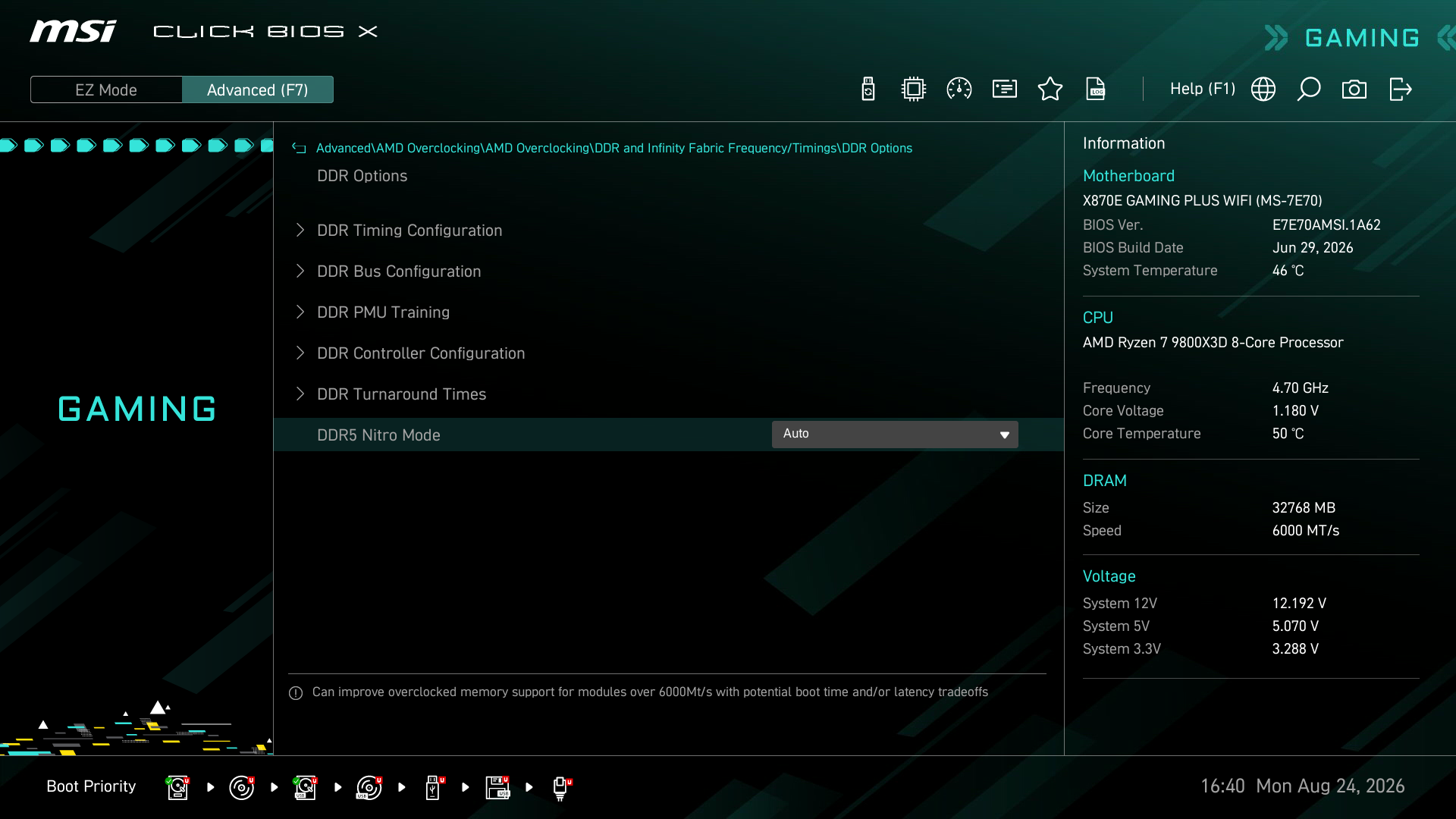Click the System Temperature value 46 °C

click(1288, 271)
